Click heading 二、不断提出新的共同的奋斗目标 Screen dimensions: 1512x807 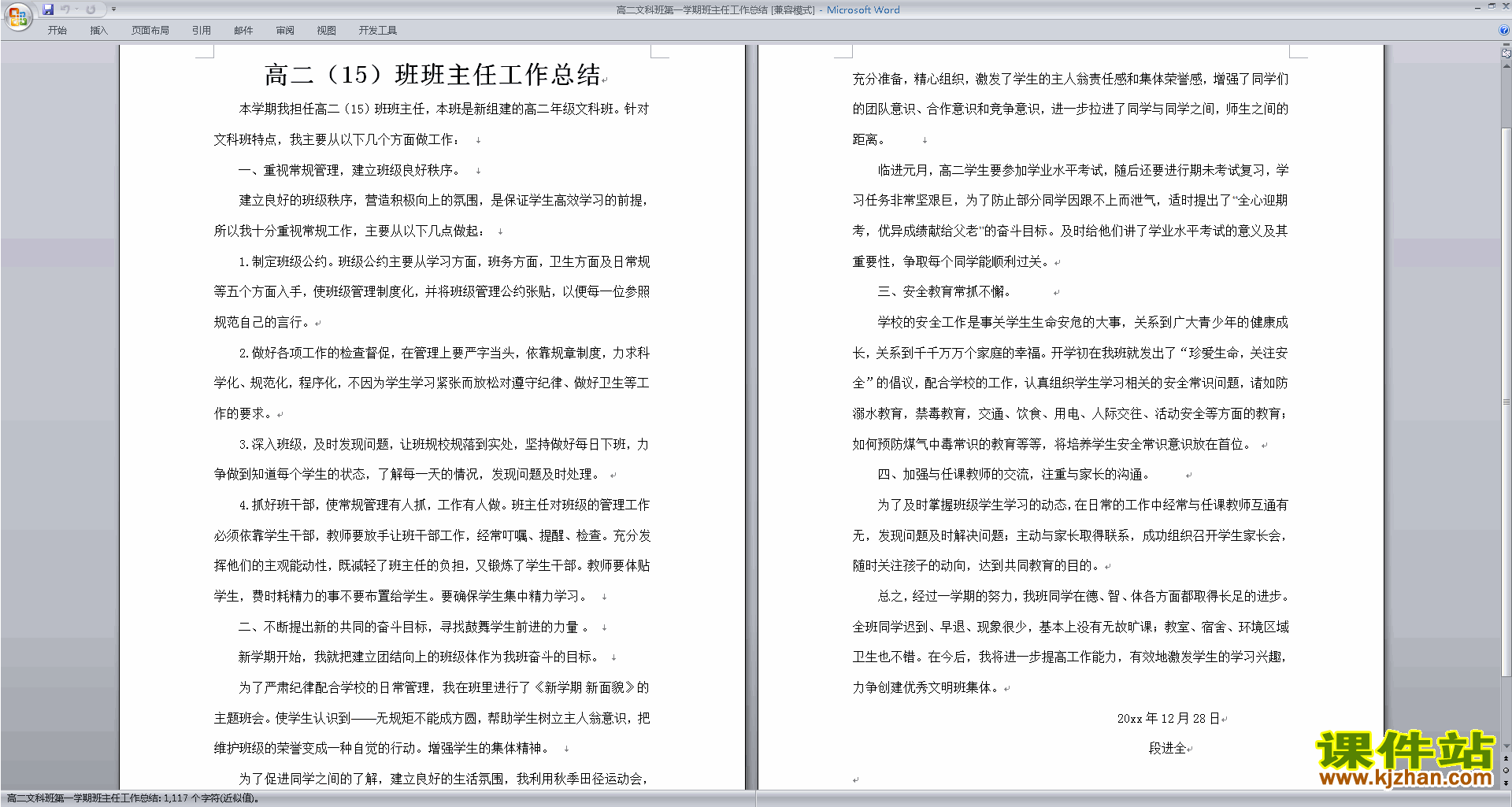click(x=414, y=627)
